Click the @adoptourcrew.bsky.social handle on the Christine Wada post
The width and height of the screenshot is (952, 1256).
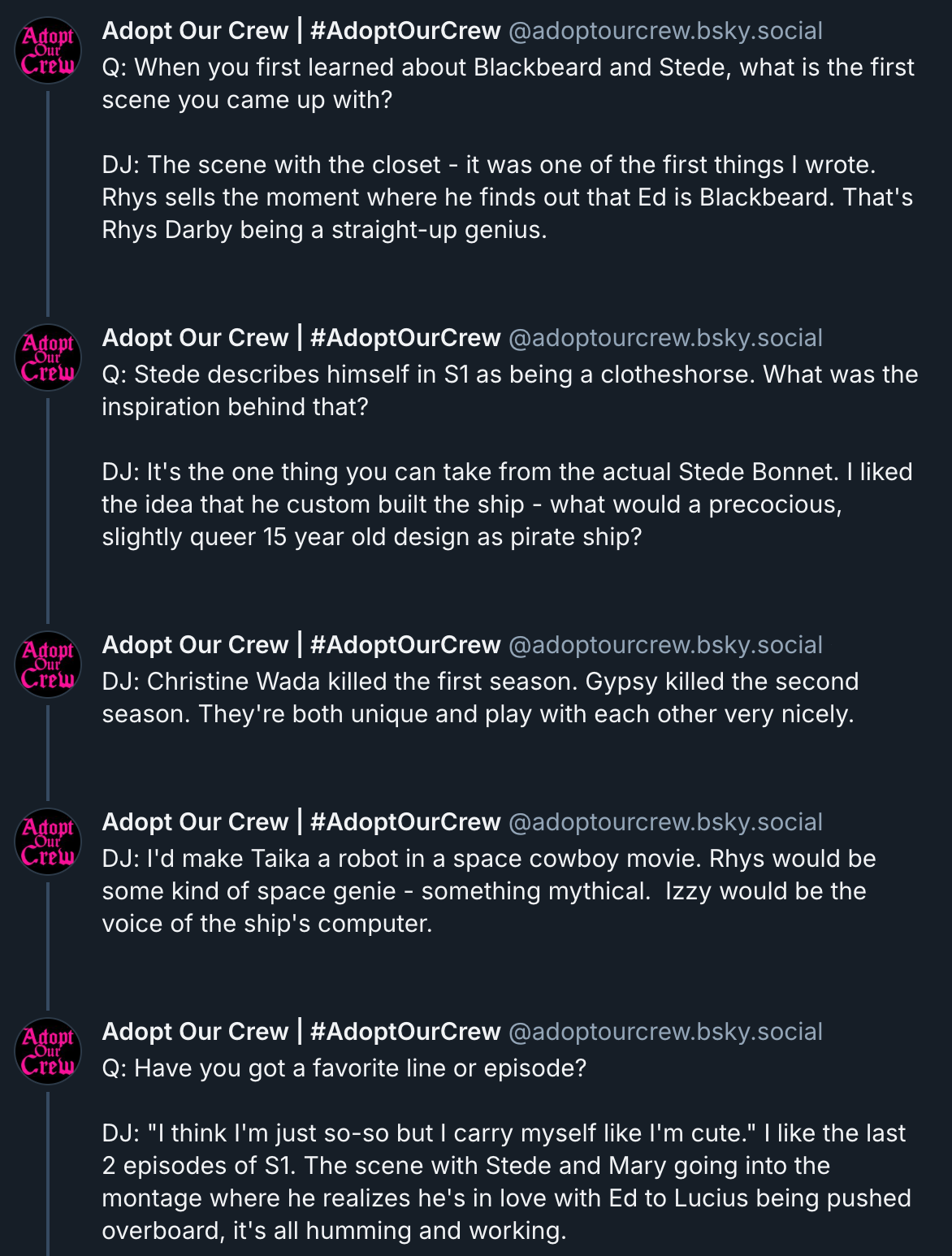click(x=665, y=645)
